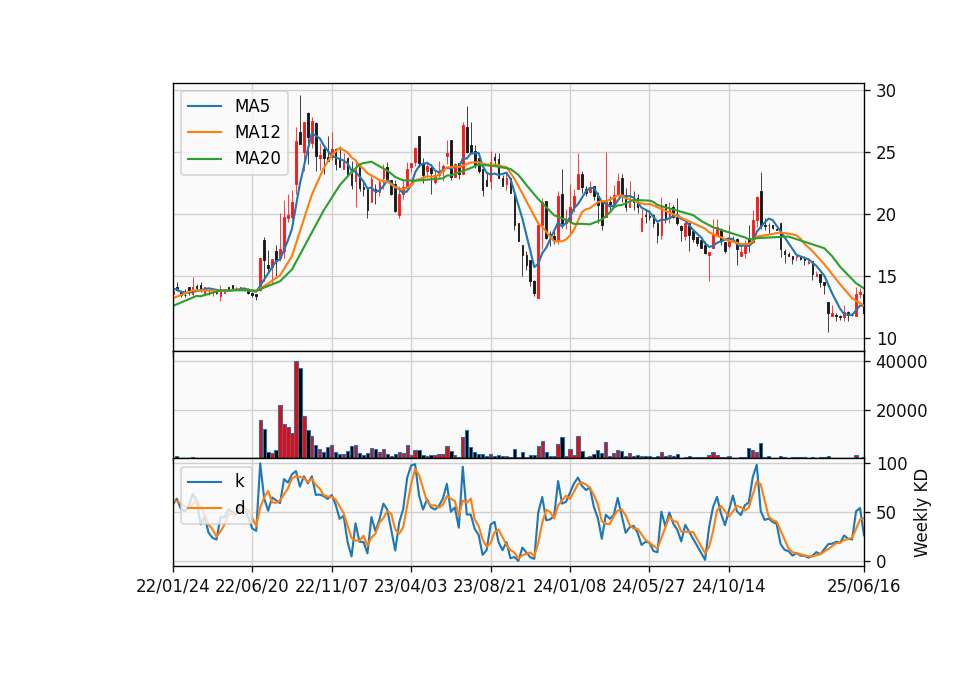960x690 pixels.
Task: Click the 22/06/20 date tick label
Action: [x=252, y=586]
